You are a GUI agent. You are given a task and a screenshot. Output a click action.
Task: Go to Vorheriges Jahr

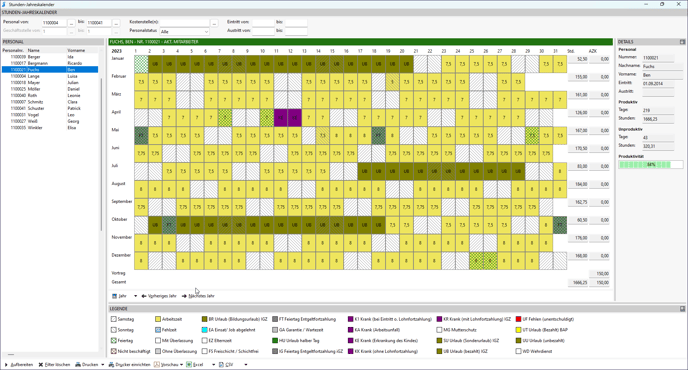pos(159,296)
